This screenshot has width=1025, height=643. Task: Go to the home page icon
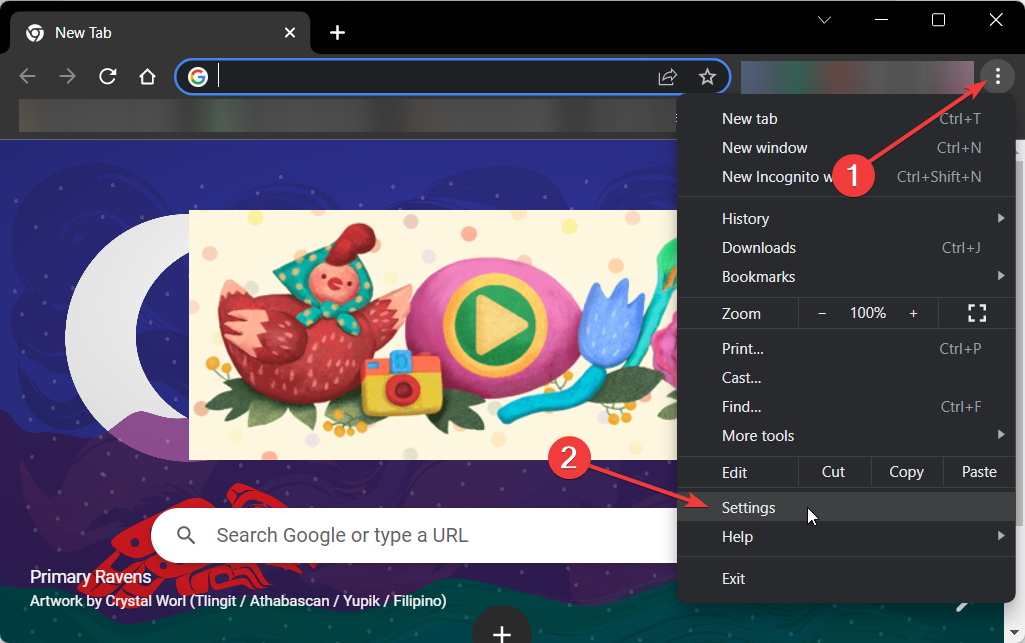148,76
